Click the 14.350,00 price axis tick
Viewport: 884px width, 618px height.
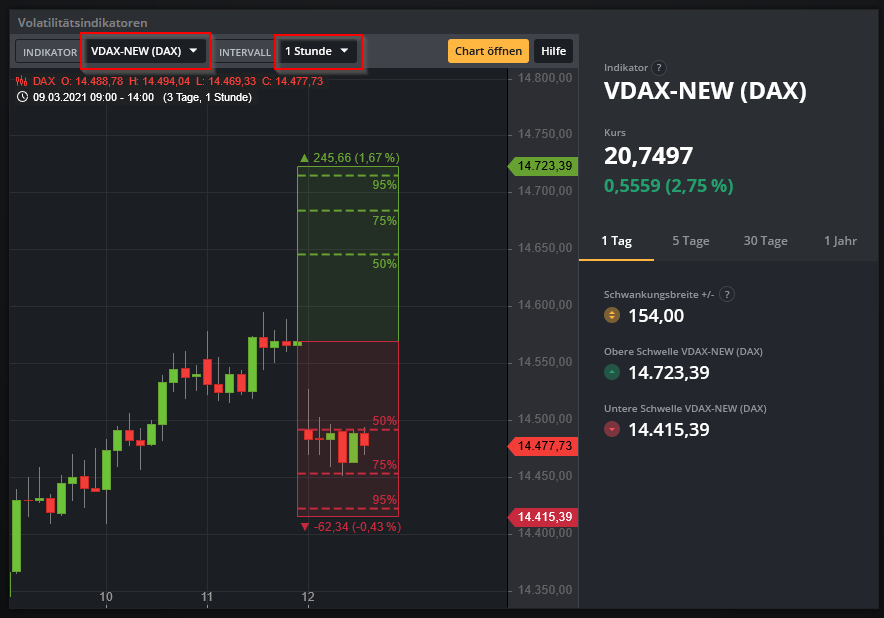[x=545, y=590]
